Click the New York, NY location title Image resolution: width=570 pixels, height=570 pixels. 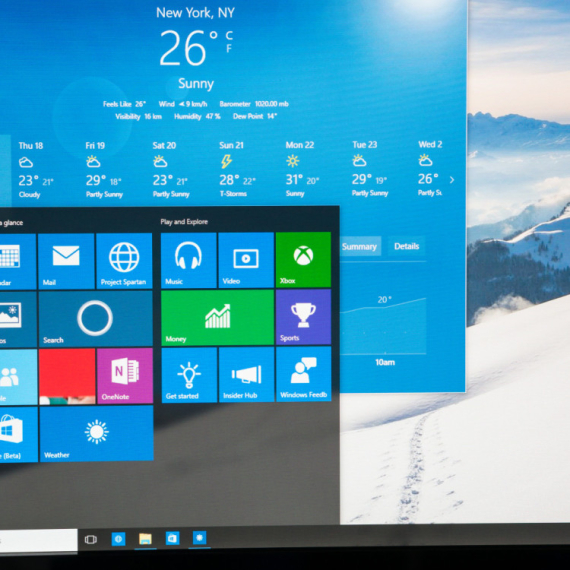point(195,13)
